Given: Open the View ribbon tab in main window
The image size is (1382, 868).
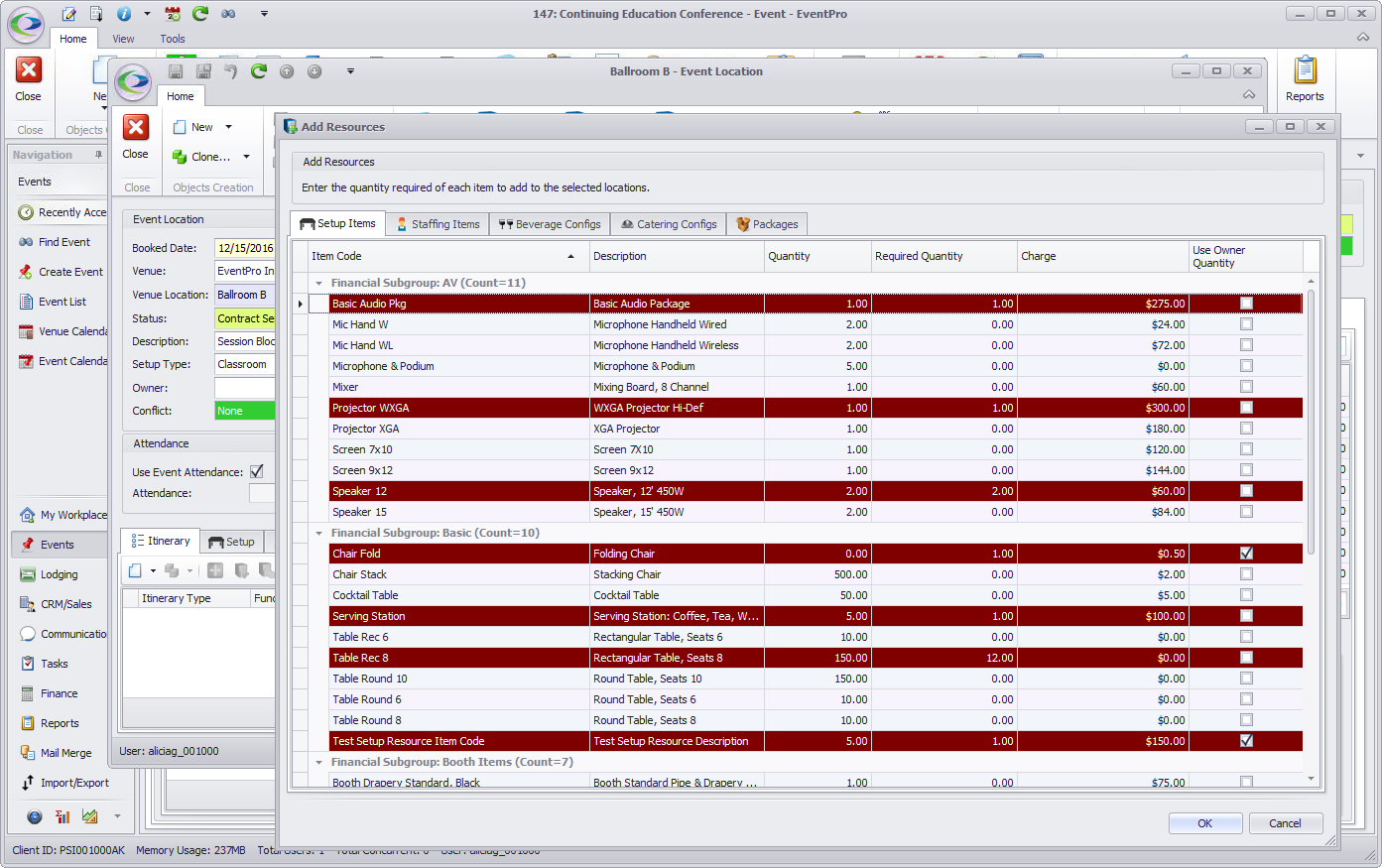Looking at the screenshot, I should [124, 39].
